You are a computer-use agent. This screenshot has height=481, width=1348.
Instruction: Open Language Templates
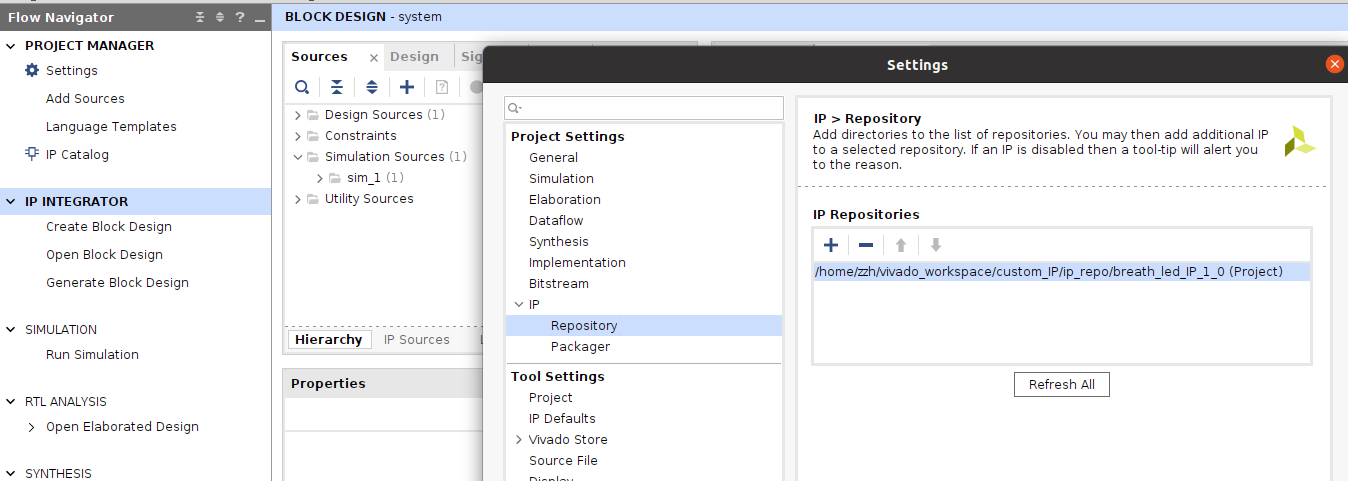coord(111,127)
